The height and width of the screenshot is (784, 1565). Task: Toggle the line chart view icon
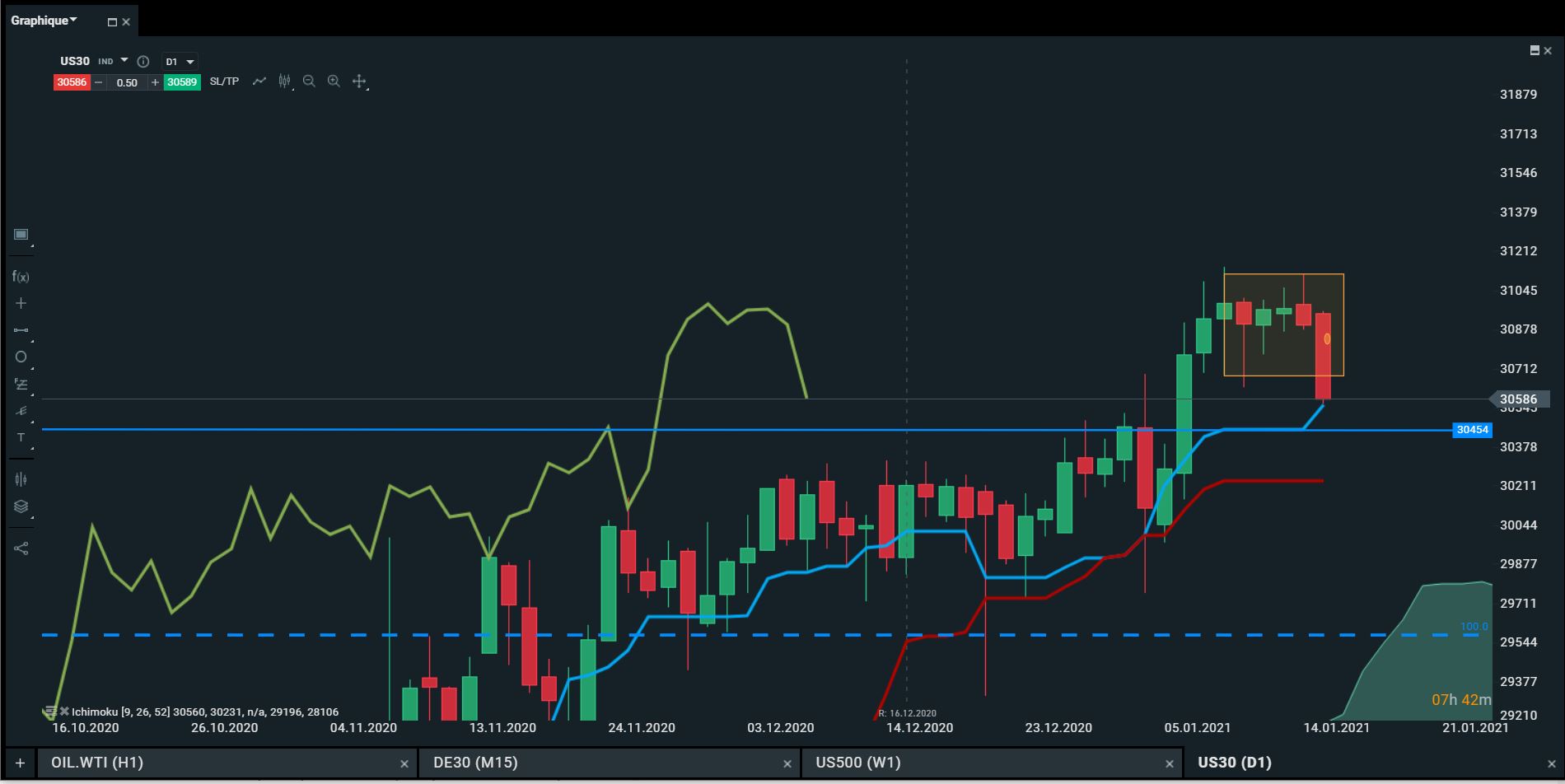click(259, 81)
